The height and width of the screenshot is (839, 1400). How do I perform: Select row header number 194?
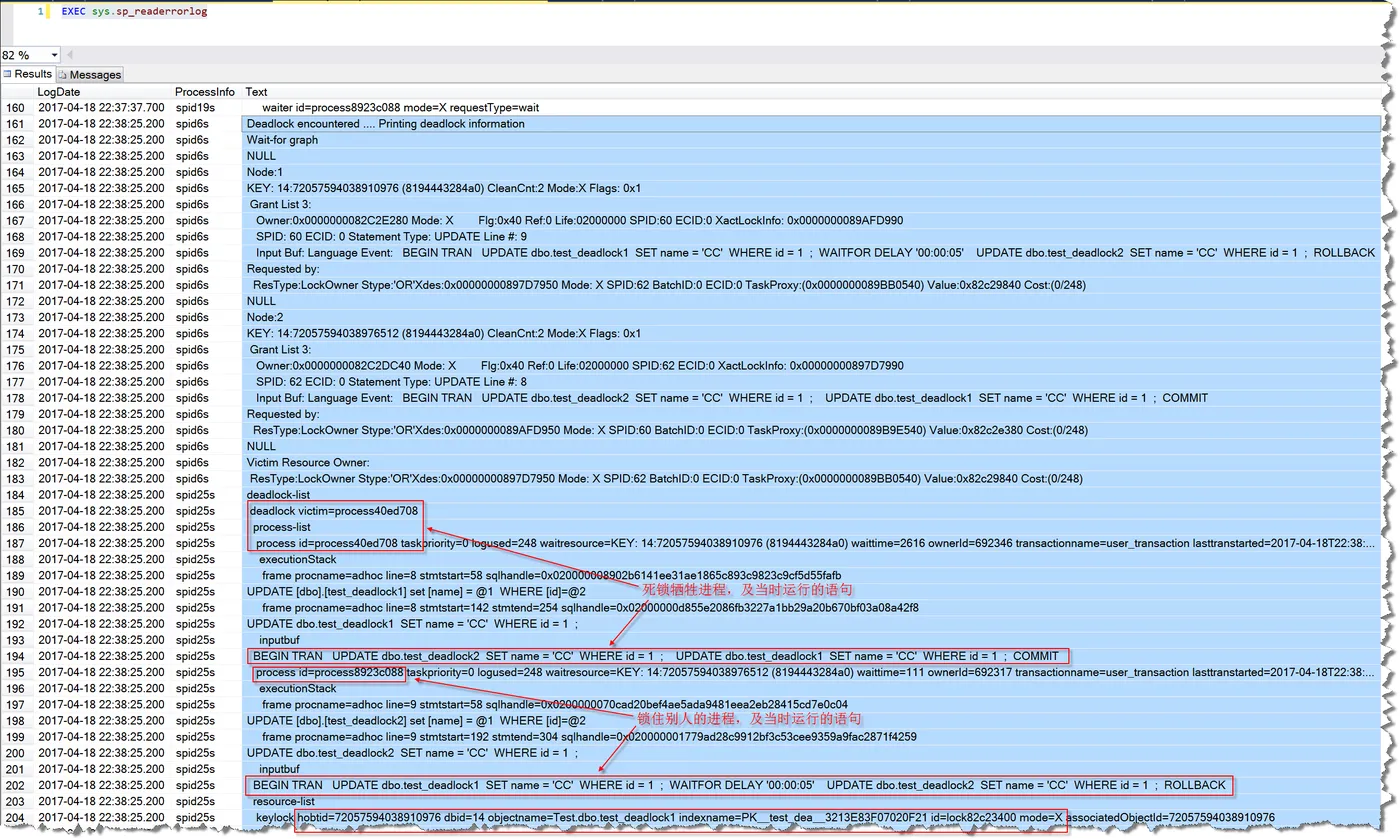[17, 656]
